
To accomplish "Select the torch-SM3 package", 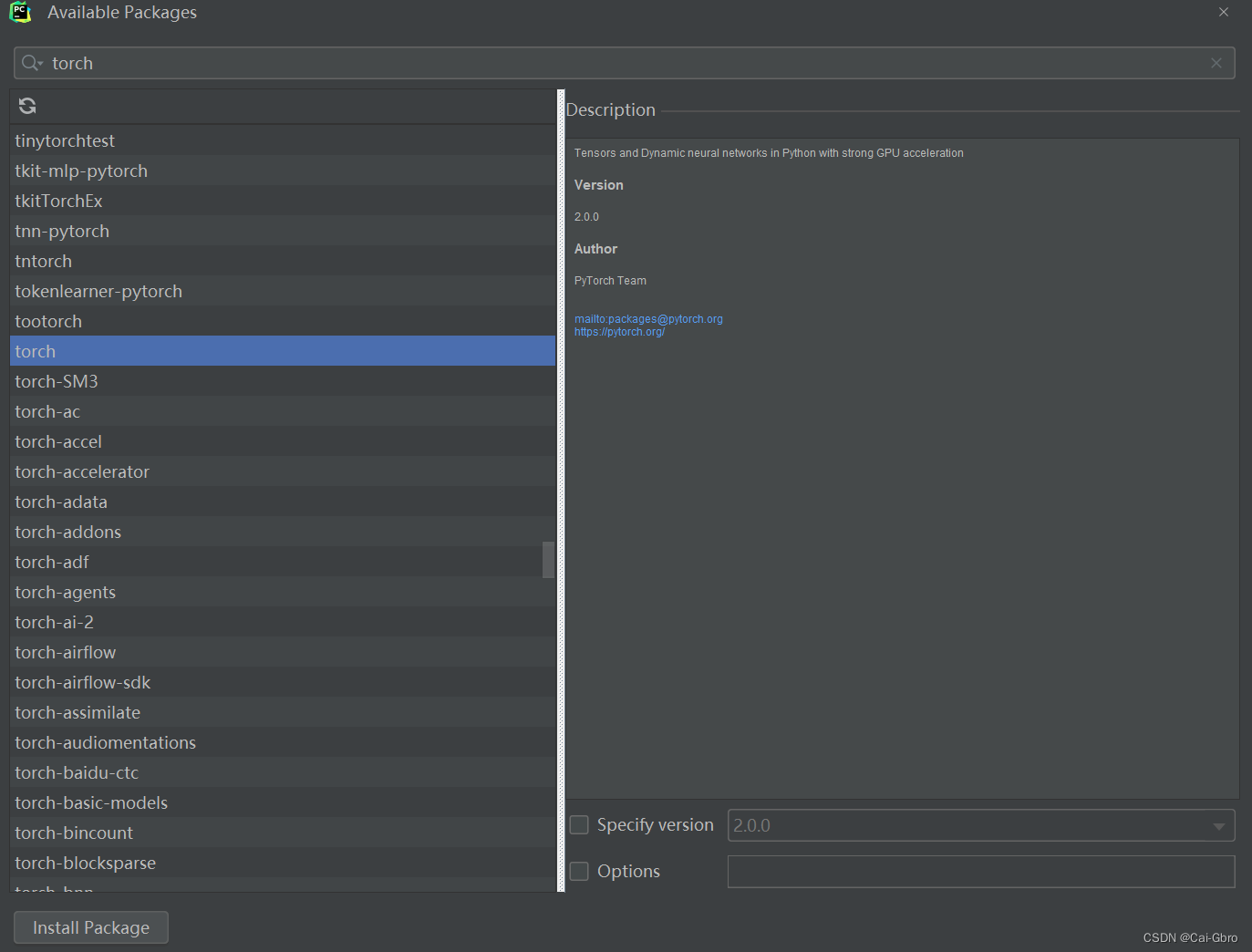I will pos(283,381).
